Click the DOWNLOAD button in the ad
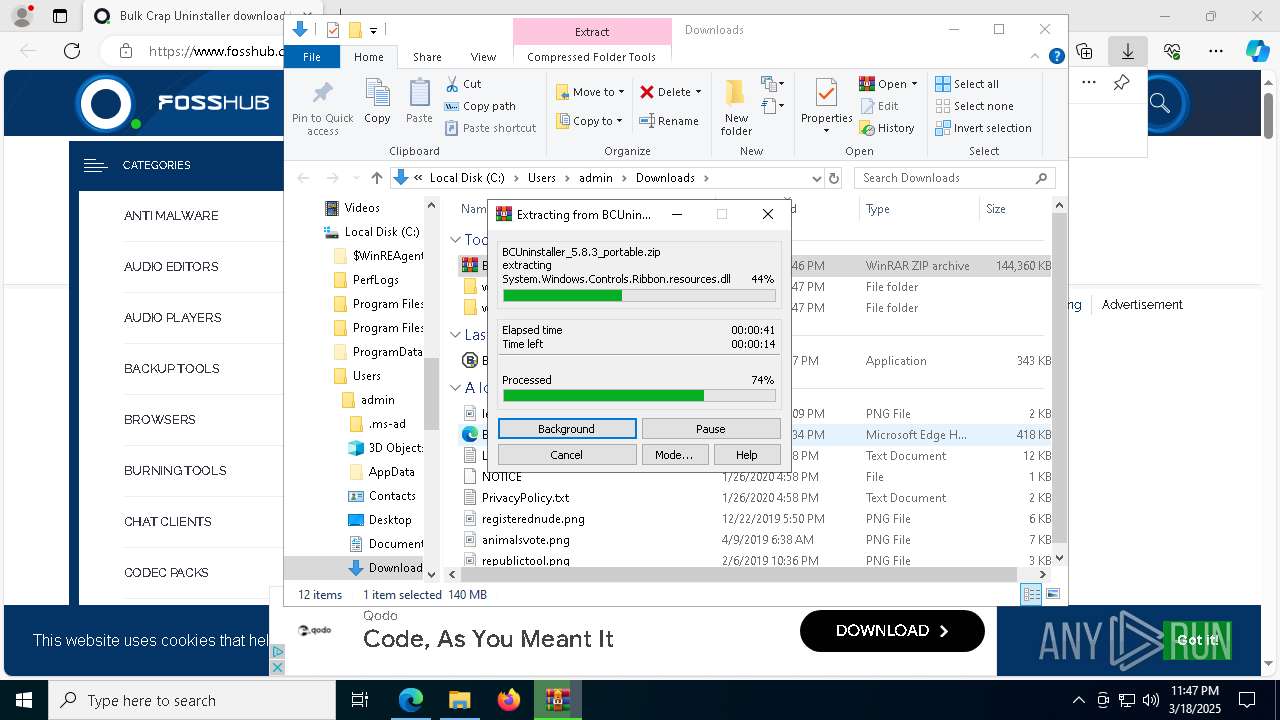1280x720 pixels. point(892,631)
